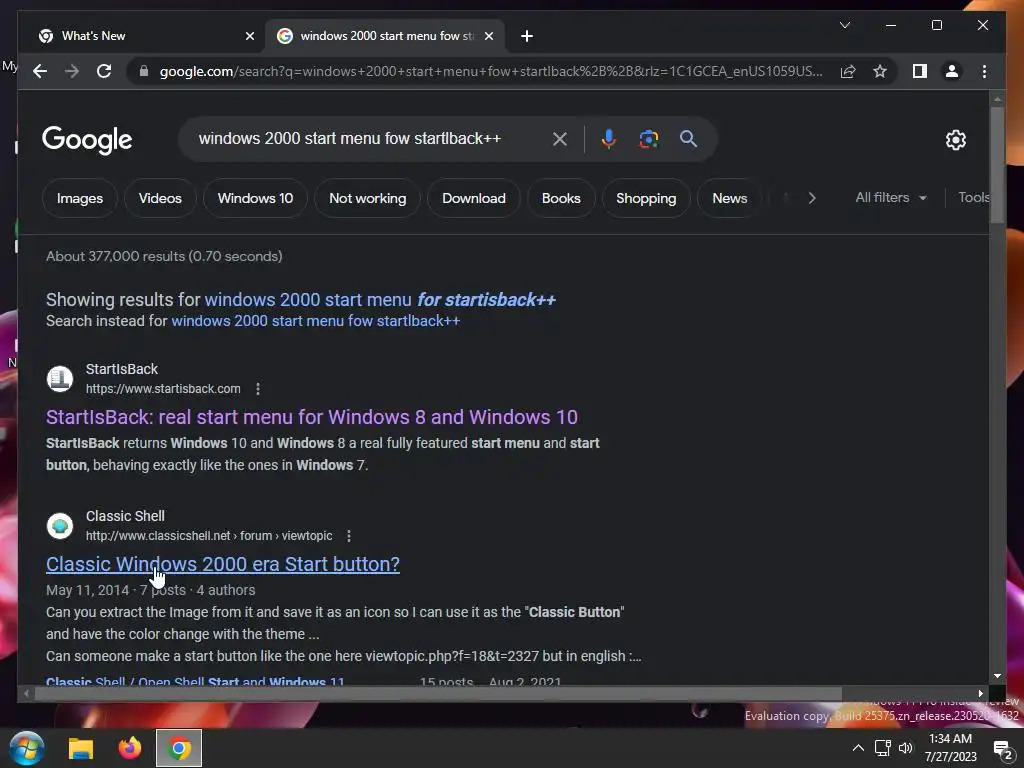Open File Explorer from the taskbar
Viewport: 1024px width, 768px height.
click(81, 748)
